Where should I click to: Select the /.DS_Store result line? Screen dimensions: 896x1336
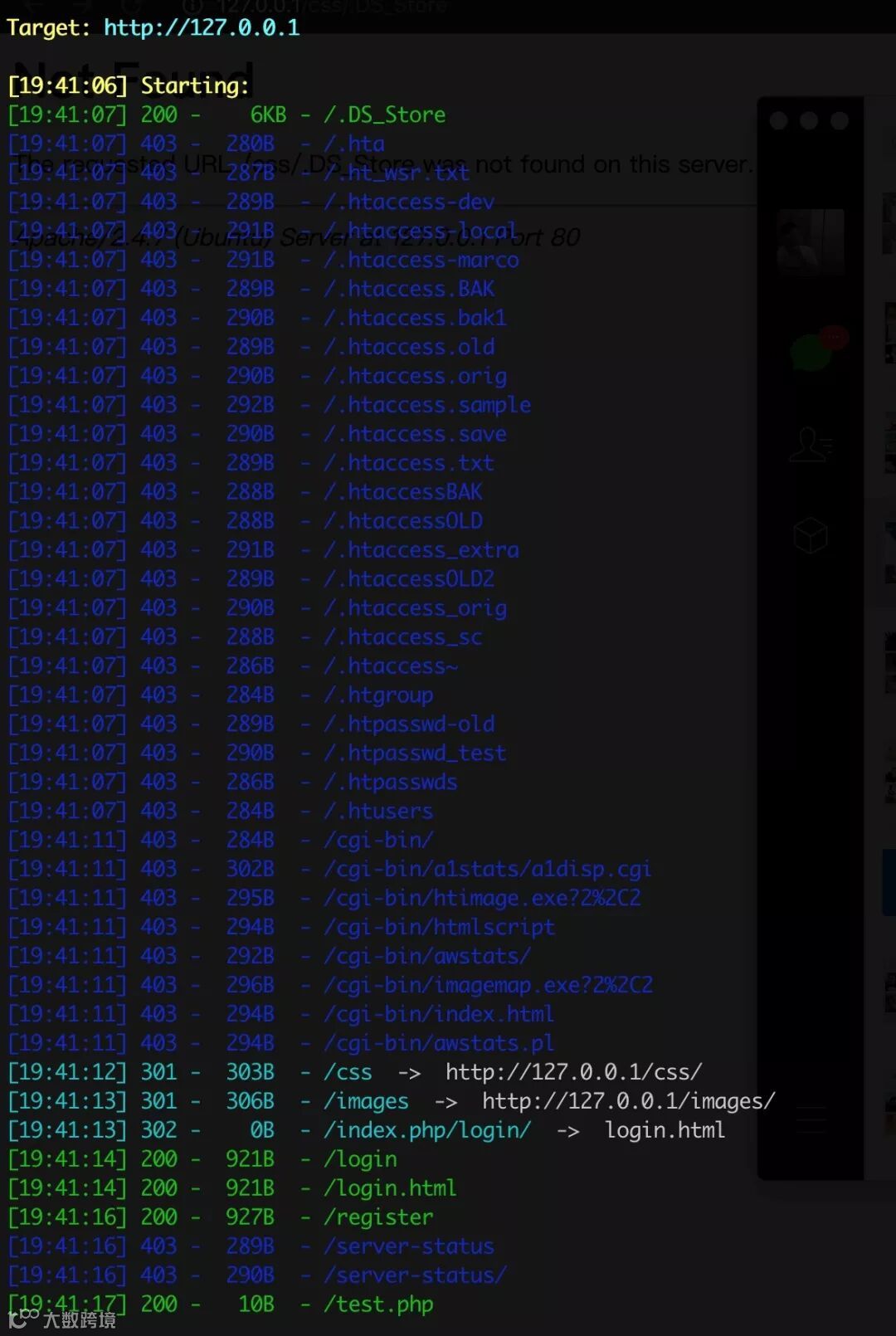click(226, 115)
